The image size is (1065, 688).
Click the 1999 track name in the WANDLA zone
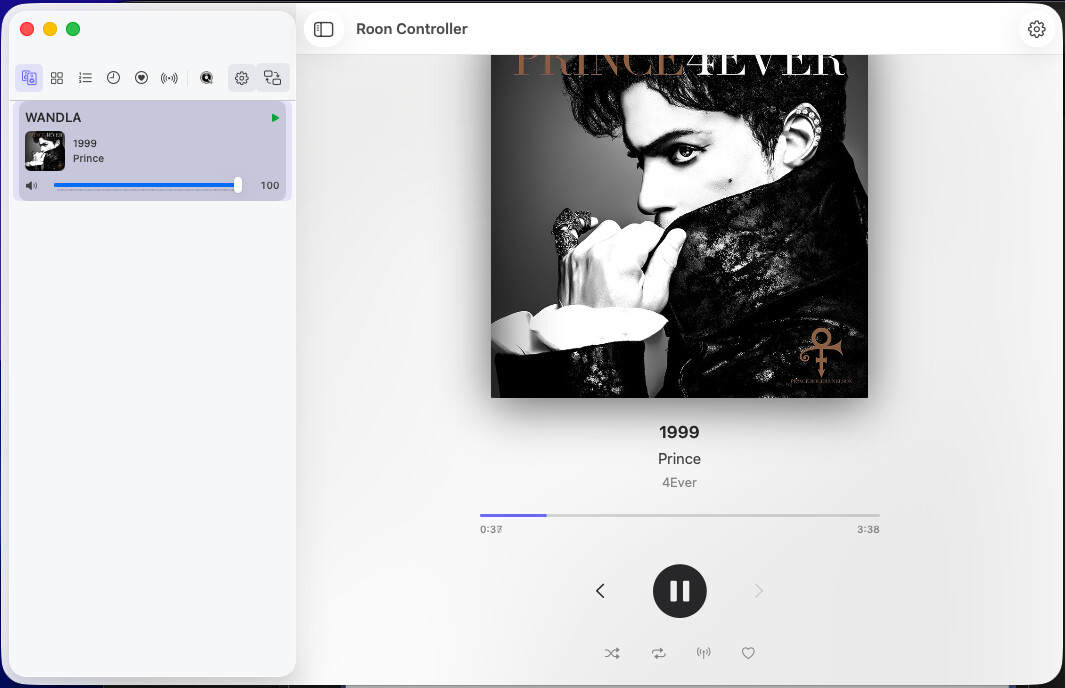(85, 143)
